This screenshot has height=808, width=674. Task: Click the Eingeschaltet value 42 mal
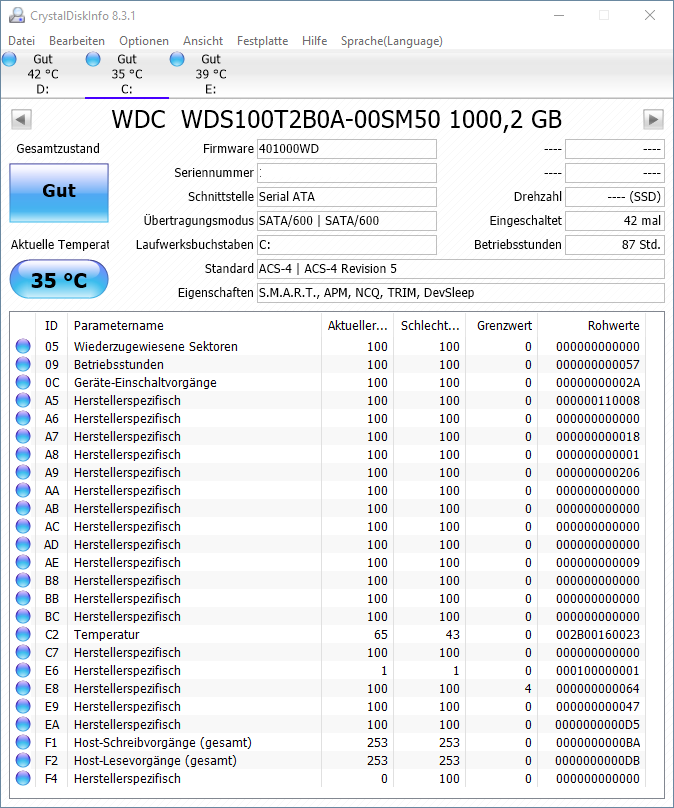pyautogui.click(x=615, y=221)
